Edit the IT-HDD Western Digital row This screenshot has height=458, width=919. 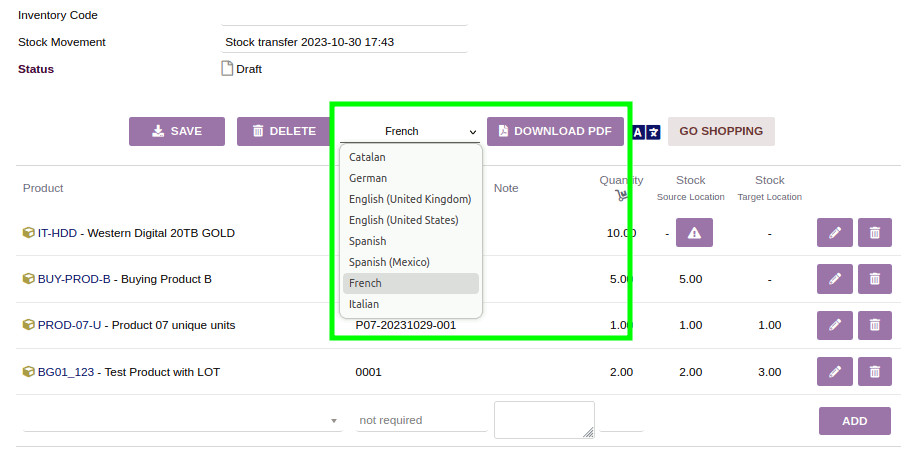click(835, 233)
